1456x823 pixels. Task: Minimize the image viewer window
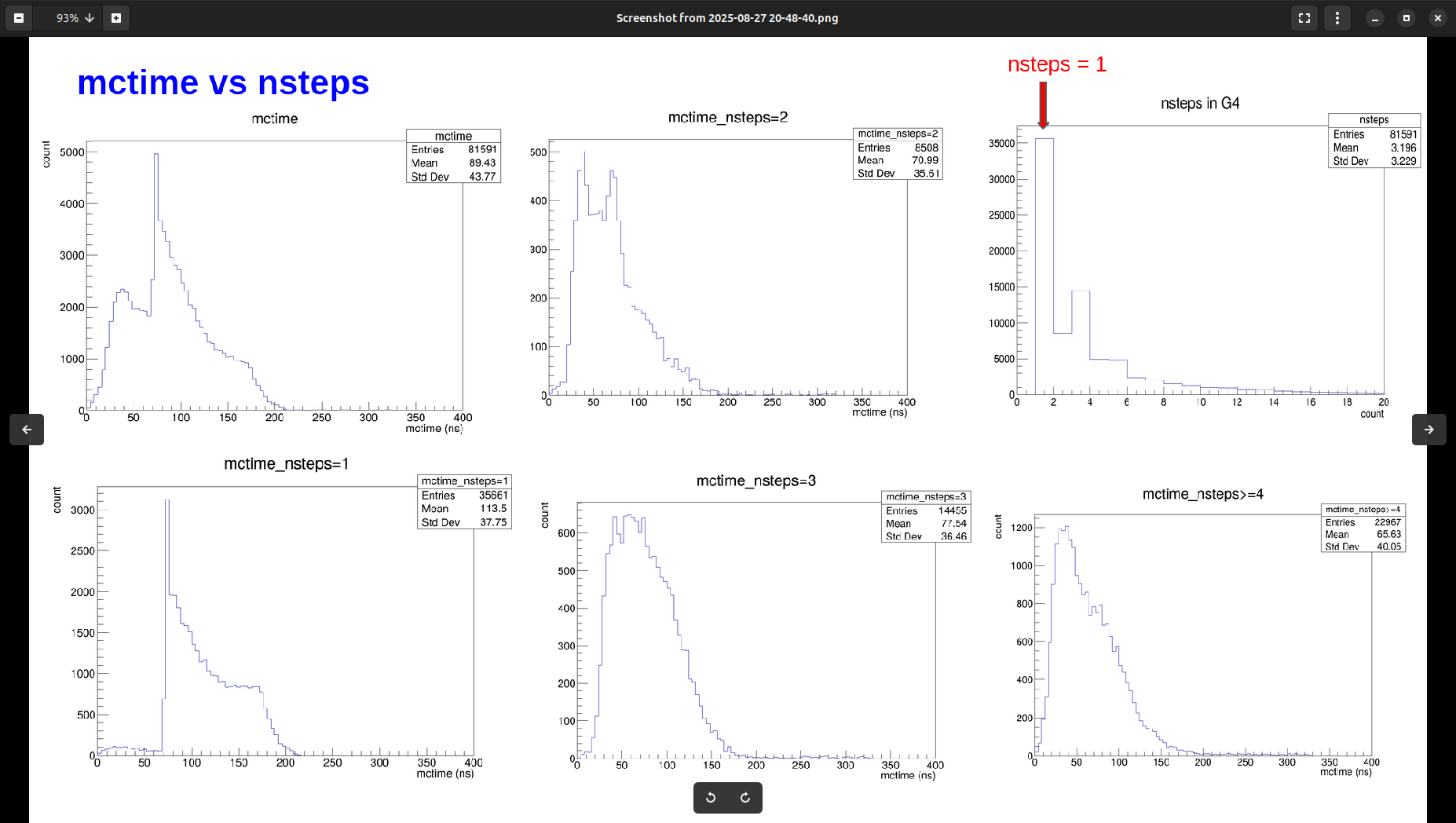point(1375,18)
